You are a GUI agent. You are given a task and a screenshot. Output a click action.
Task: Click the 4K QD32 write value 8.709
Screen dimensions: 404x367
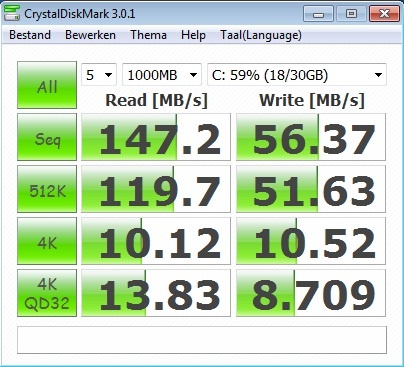(311, 293)
